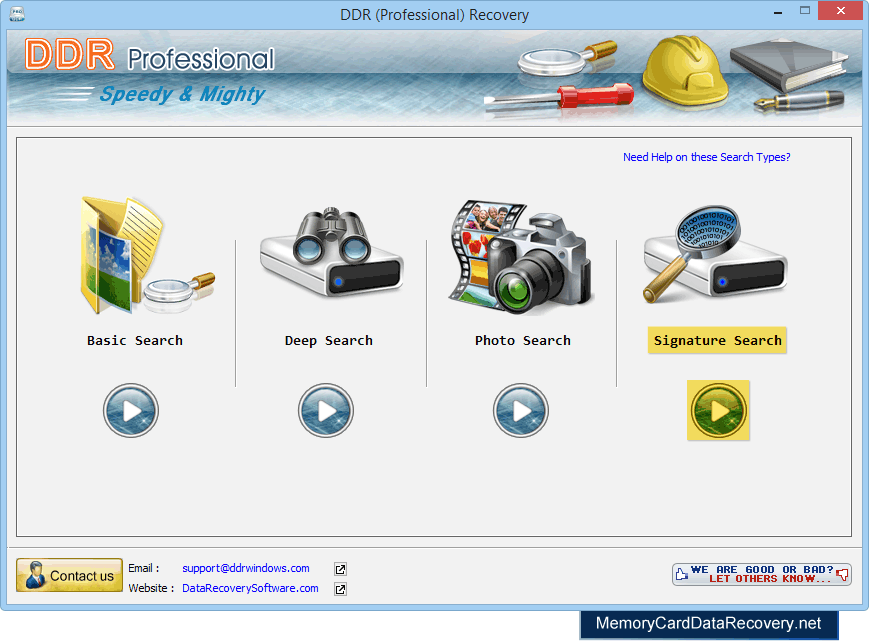The width and height of the screenshot is (869, 641).
Task: Click the Photo Search camera icon
Action: [x=521, y=258]
